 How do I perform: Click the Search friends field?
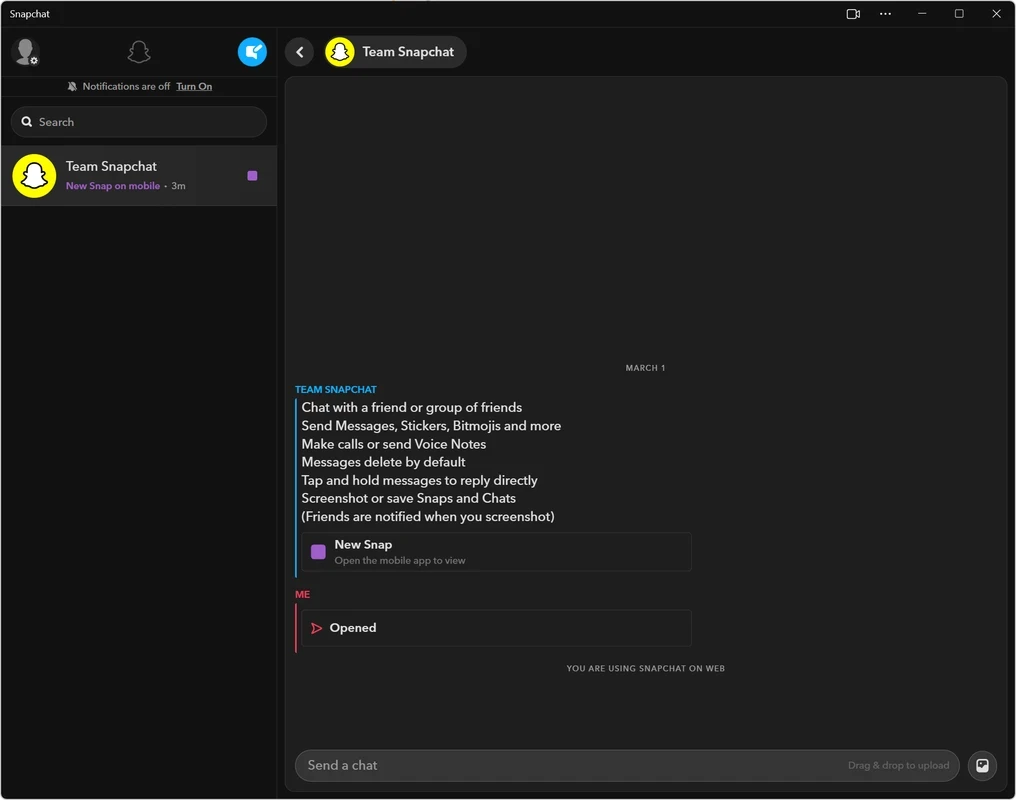139,122
